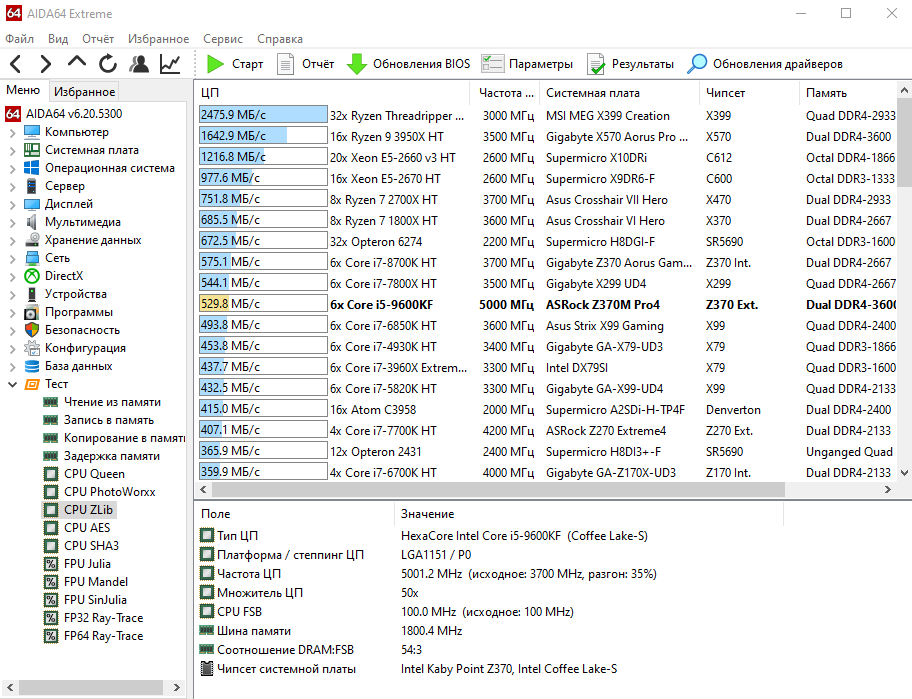Open the Parameters settings icon
Image resolution: width=912 pixels, height=699 pixels.
pyautogui.click(x=492, y=64)
